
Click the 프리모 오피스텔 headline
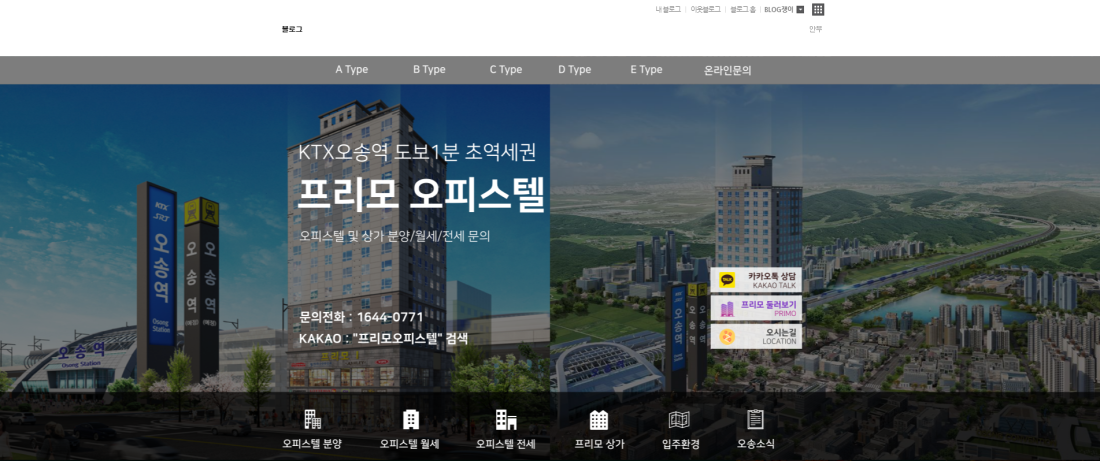tap(422, 194)
